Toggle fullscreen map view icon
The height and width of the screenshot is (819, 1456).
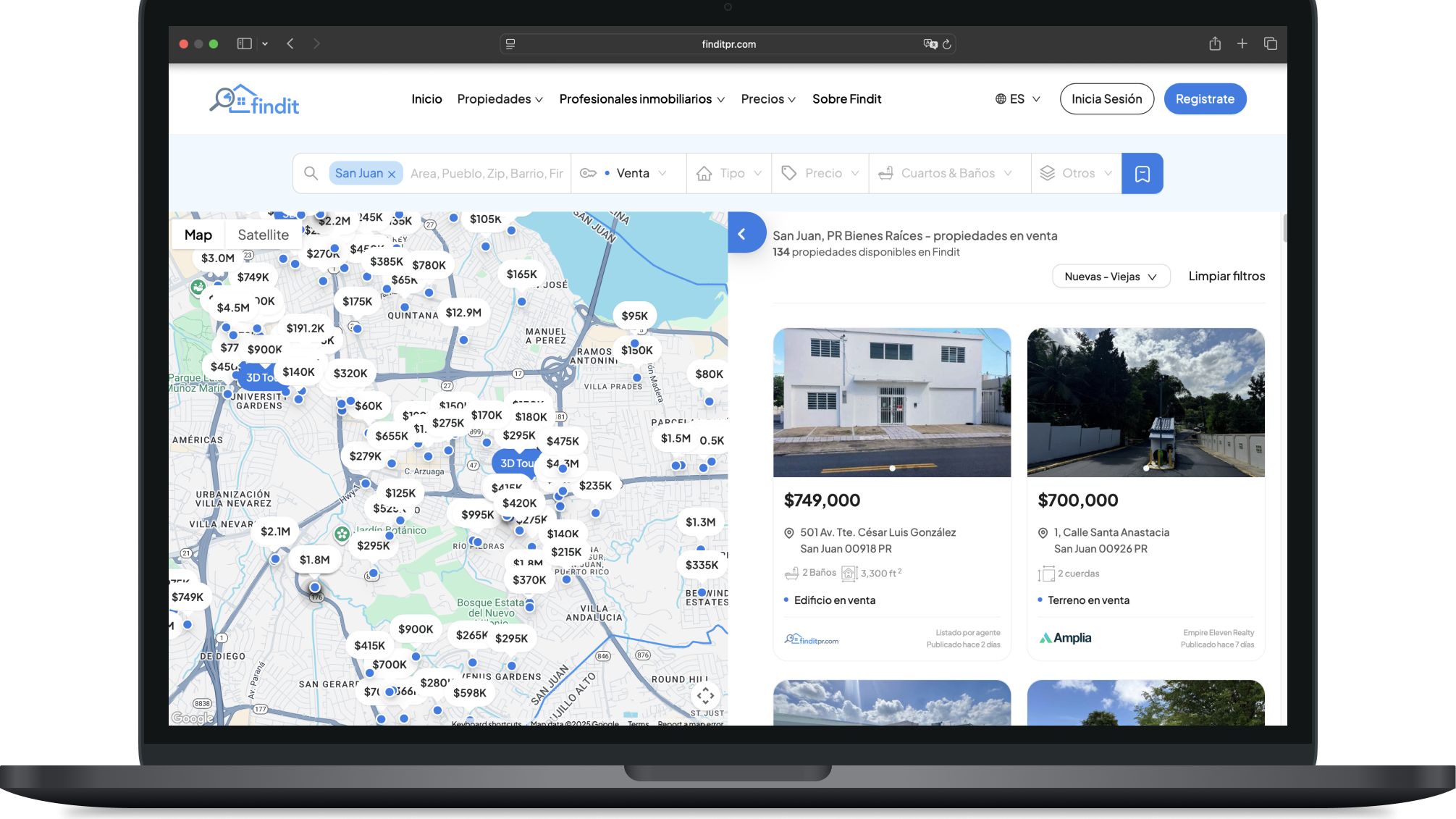(x=705, y=697)
